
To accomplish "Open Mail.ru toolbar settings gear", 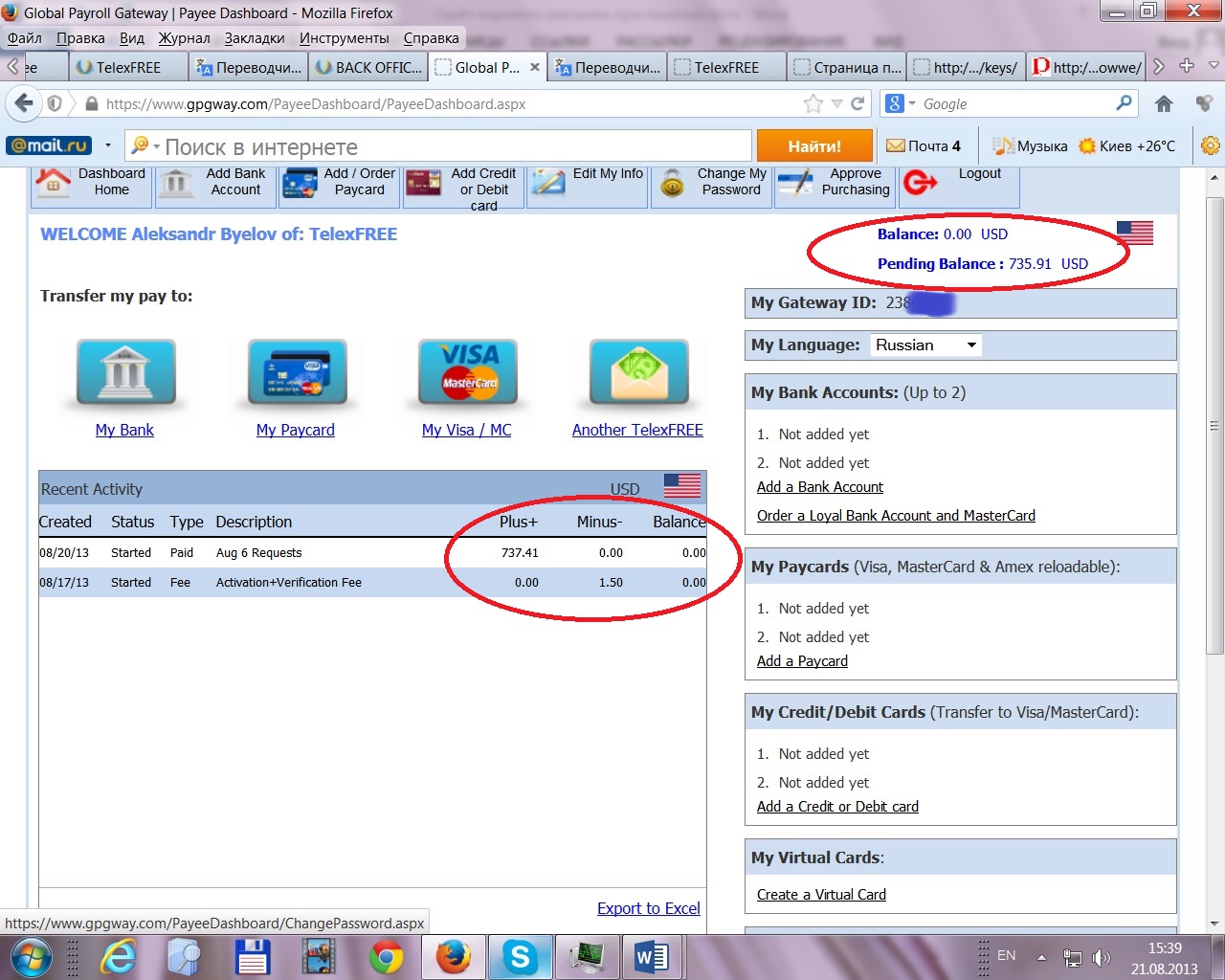I will click(x=1211, y=145).
